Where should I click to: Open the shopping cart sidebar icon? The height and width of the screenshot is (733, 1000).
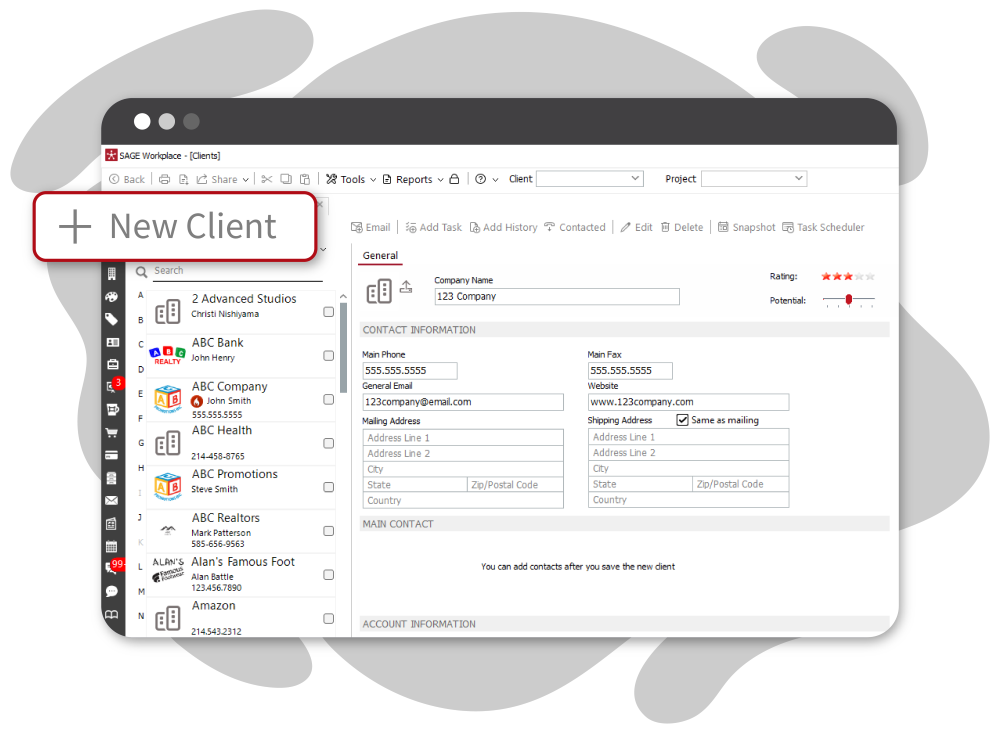(x=112, y=433)
